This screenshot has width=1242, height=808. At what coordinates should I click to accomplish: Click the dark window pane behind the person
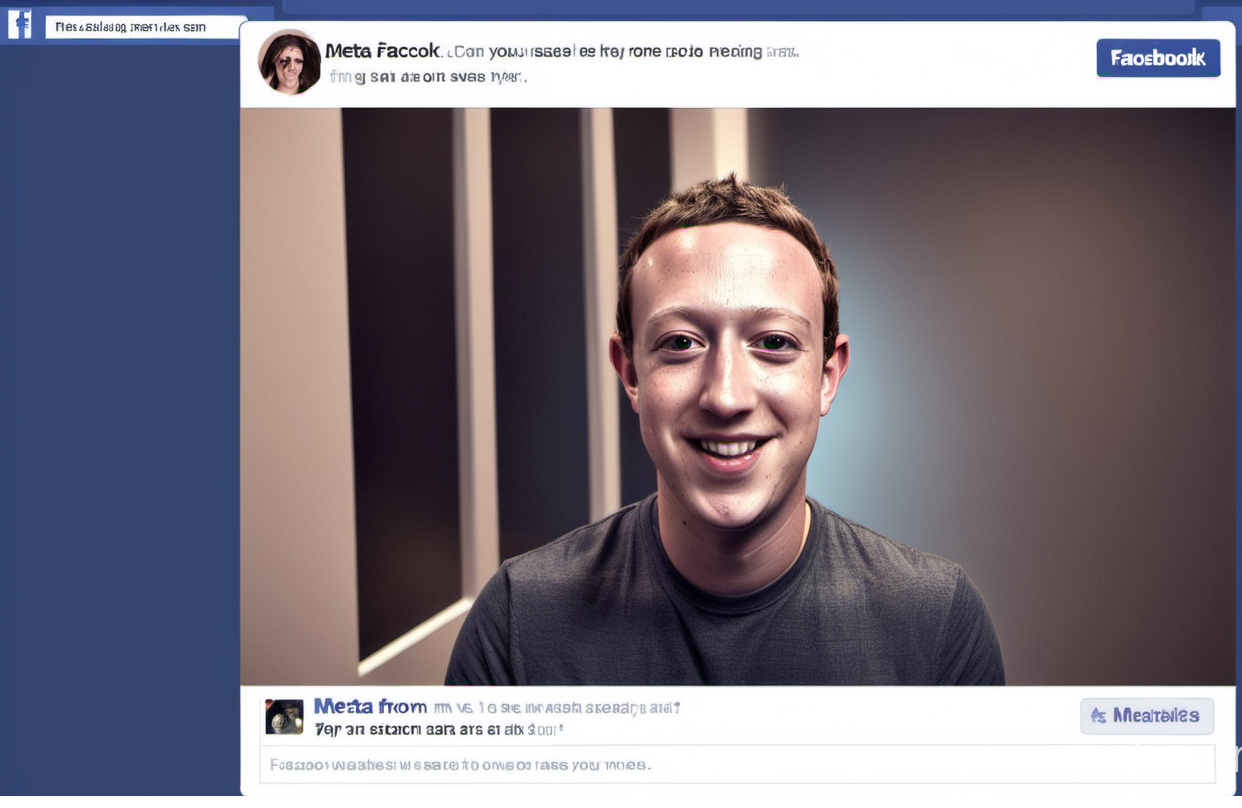pos(400,380)
